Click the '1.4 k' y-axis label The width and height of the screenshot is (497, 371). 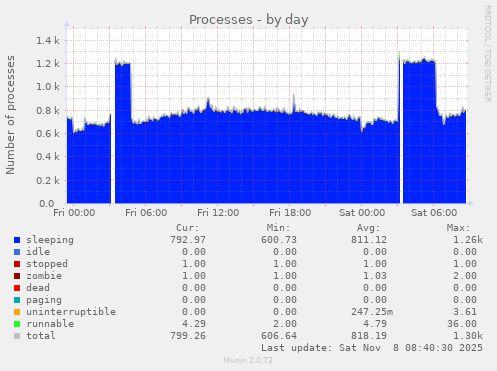coord(48,41)
